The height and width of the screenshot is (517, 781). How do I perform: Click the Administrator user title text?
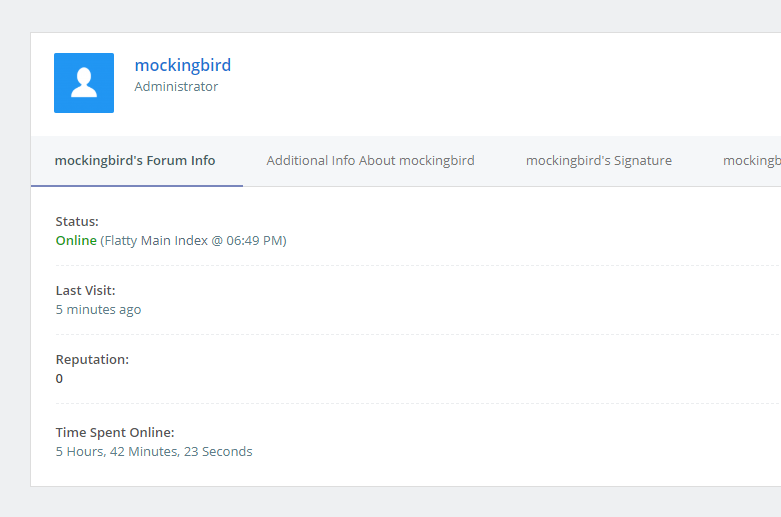[x=176, y=87]
